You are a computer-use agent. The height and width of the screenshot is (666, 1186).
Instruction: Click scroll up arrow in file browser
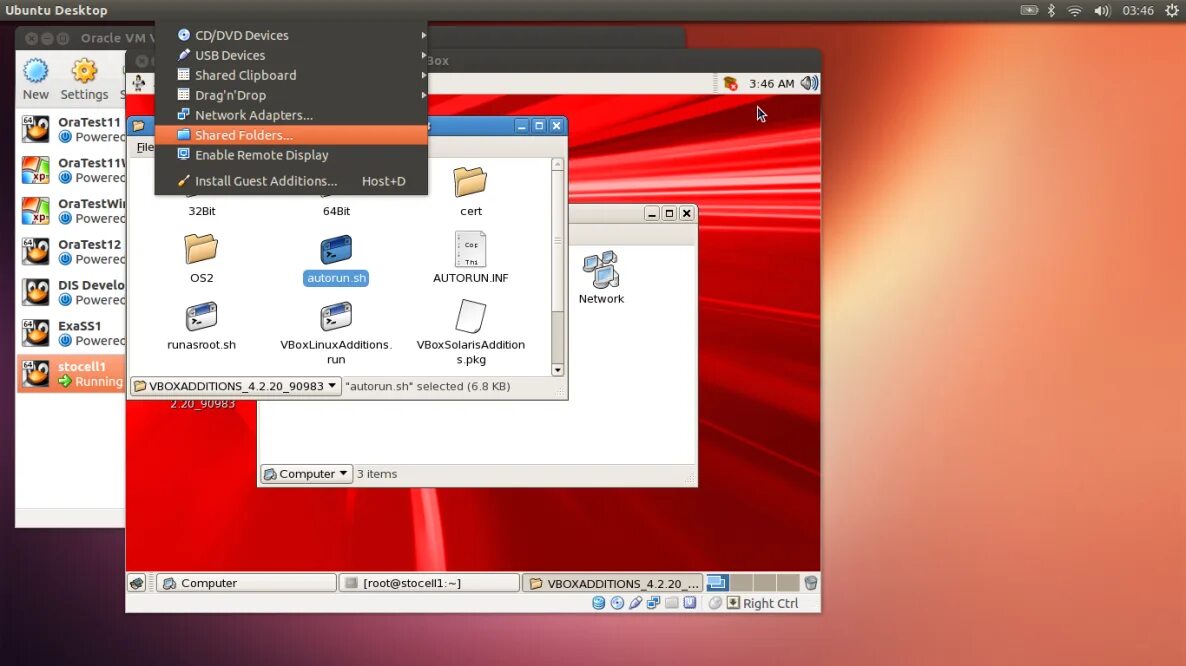coord(557,164)
